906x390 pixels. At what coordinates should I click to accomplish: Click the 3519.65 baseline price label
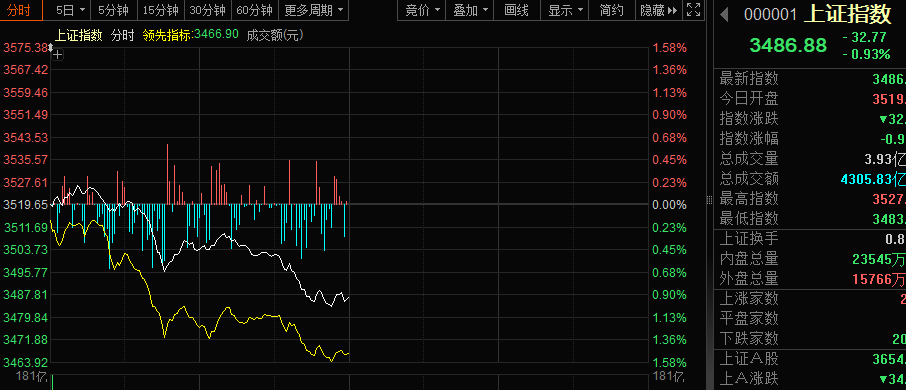25,205
